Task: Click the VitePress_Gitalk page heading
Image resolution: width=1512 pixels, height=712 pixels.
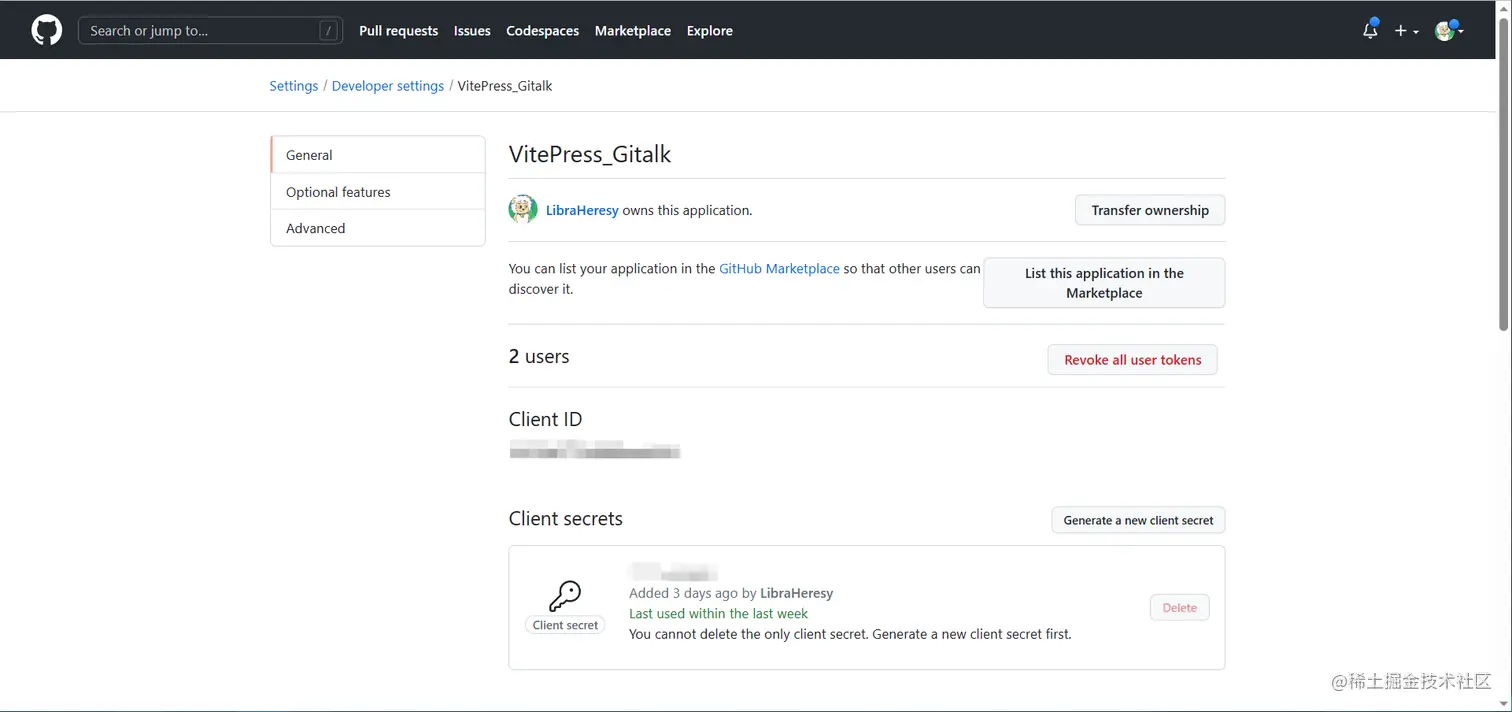Action: coord(590,155)
